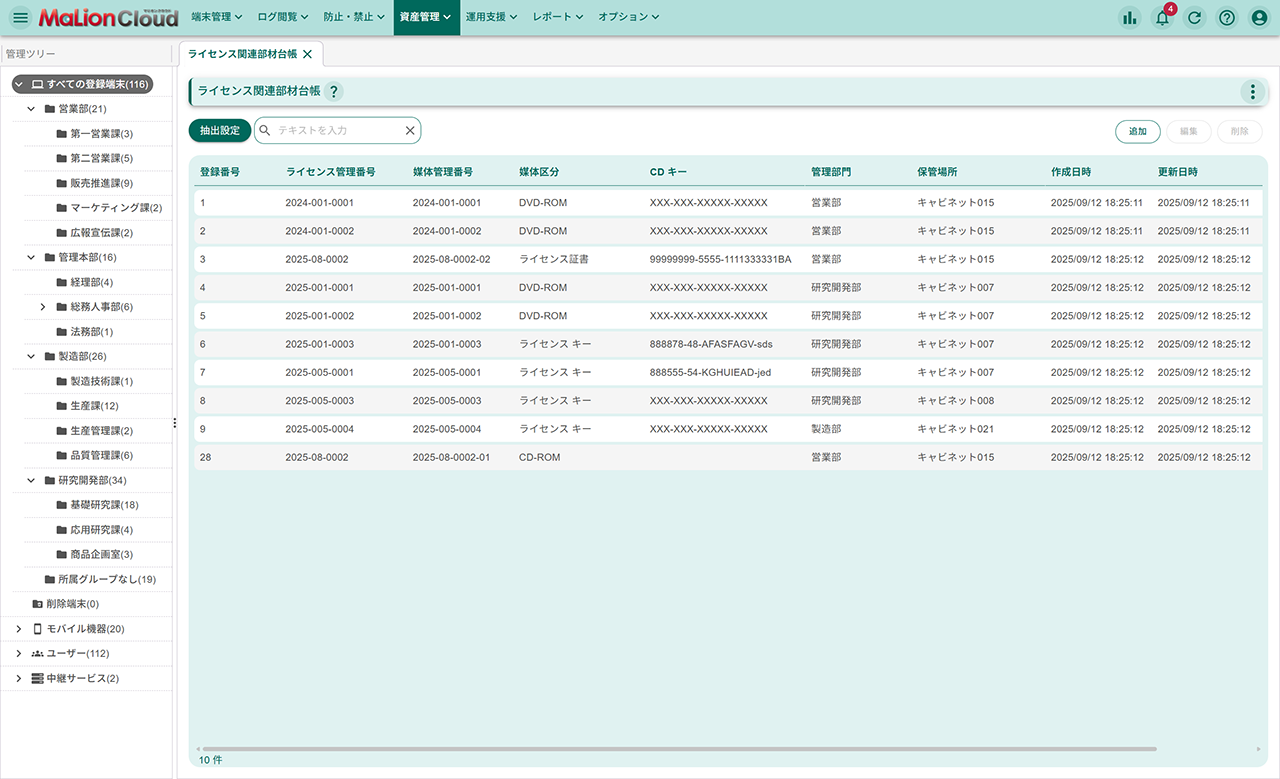This screenshot has height=779, width=1280.
Task: Open the user account icon
Action: click(1259, 17)
